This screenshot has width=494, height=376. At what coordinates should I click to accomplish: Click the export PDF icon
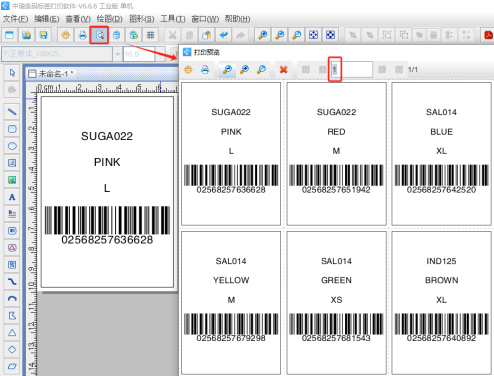pos(488,35)
